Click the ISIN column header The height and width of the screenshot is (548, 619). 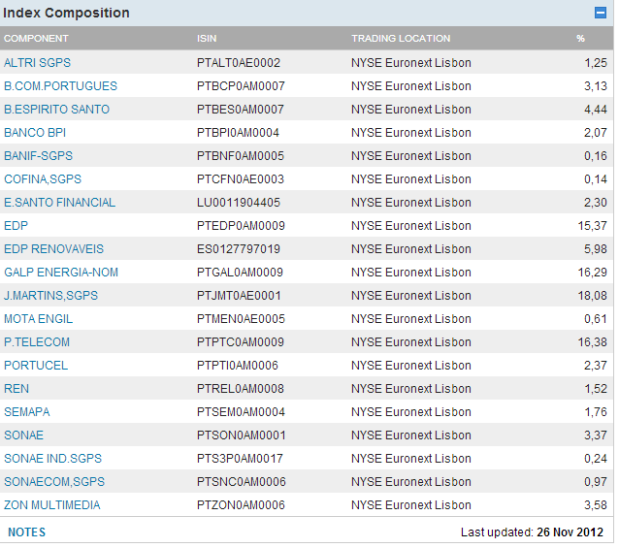pyautogui.click(x=207, y=39)
